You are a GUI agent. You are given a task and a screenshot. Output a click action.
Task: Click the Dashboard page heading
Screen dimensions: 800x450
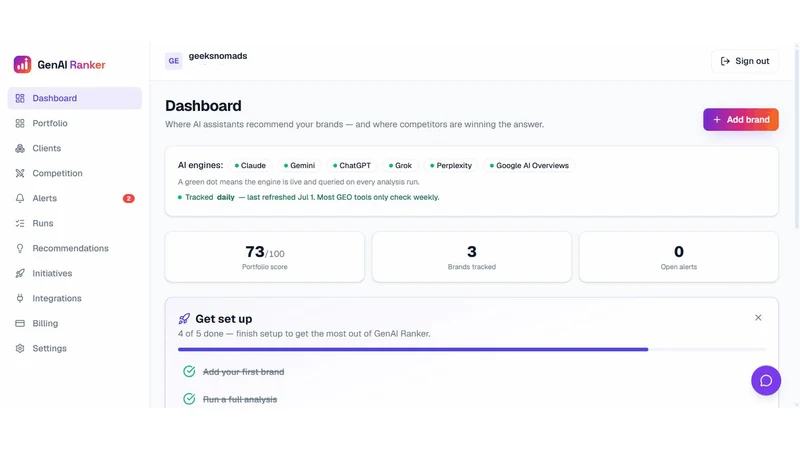pyautogui.click(x=203, y=106)
